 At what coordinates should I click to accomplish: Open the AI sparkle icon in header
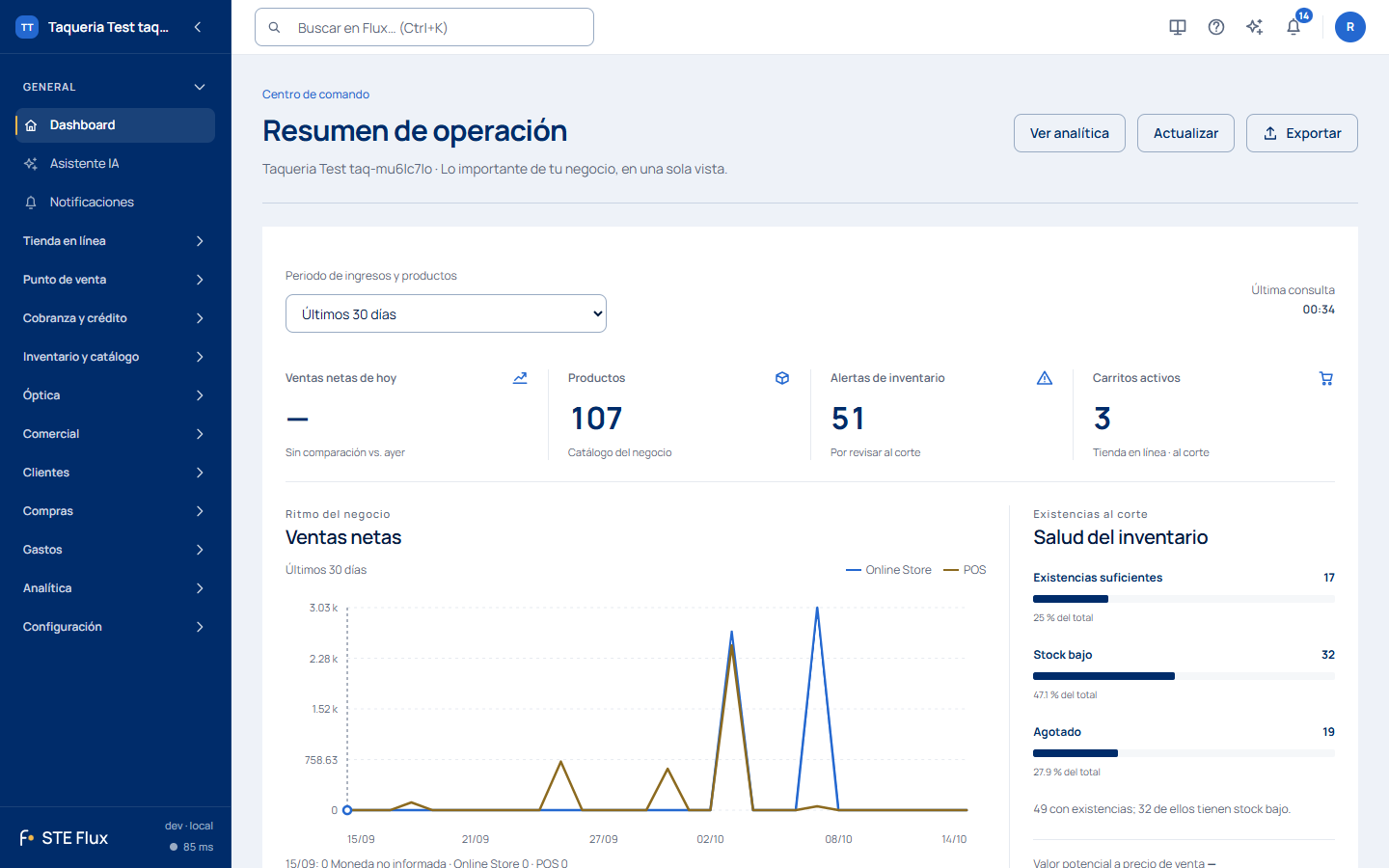pos(1255,27)
